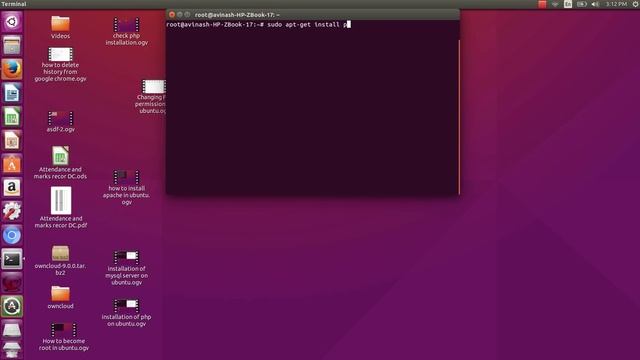Open Software Updater in the launcher

point(12,306)
